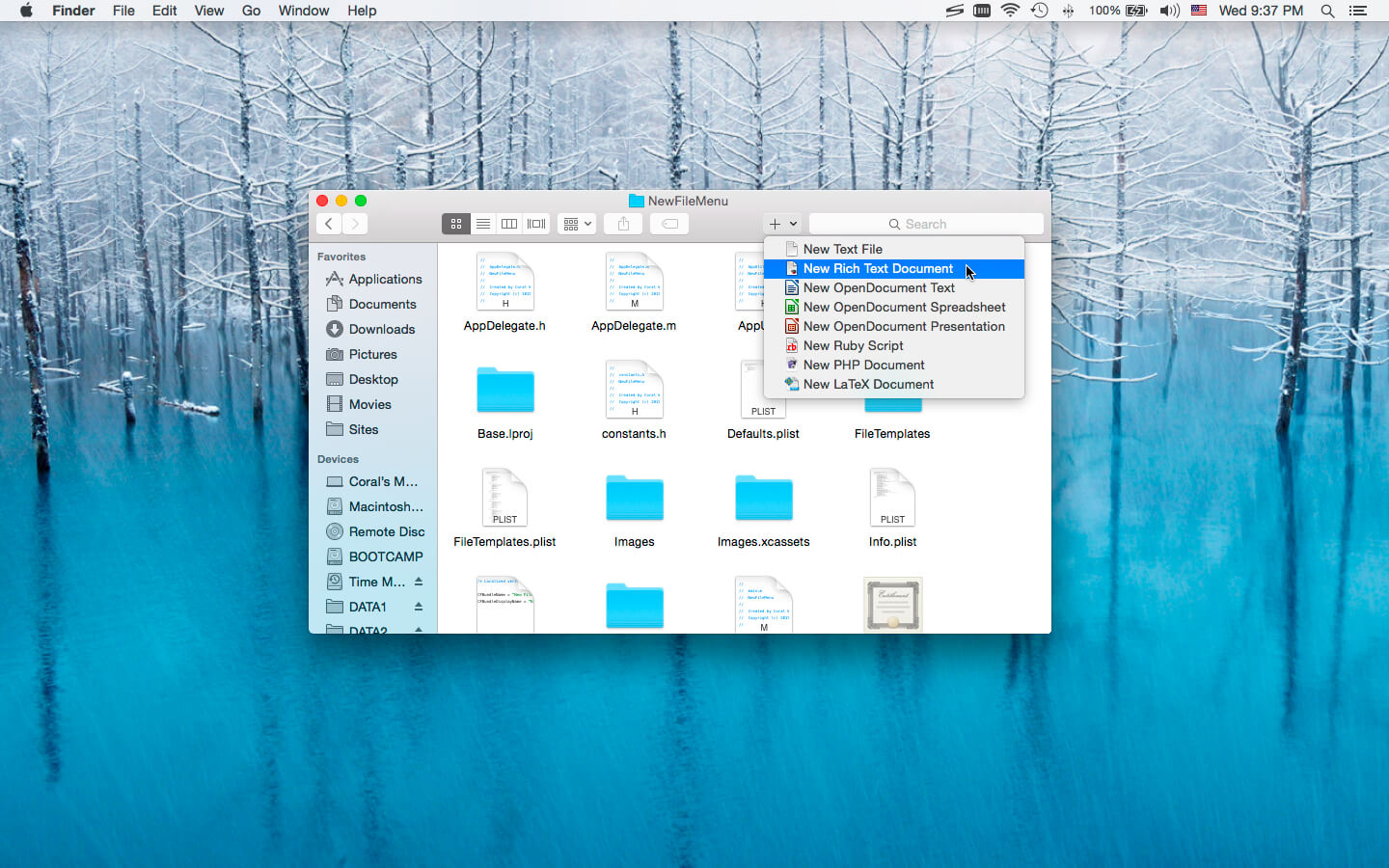This screenshot has width=1389, height=868.
Task: Click the Wed 9:37 PM clock
Action: tap(1261, 11)
